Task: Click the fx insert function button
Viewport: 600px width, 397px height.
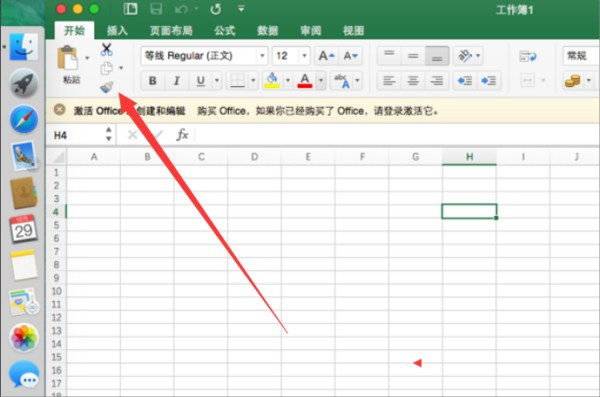Action: click(x=182, y=135)
